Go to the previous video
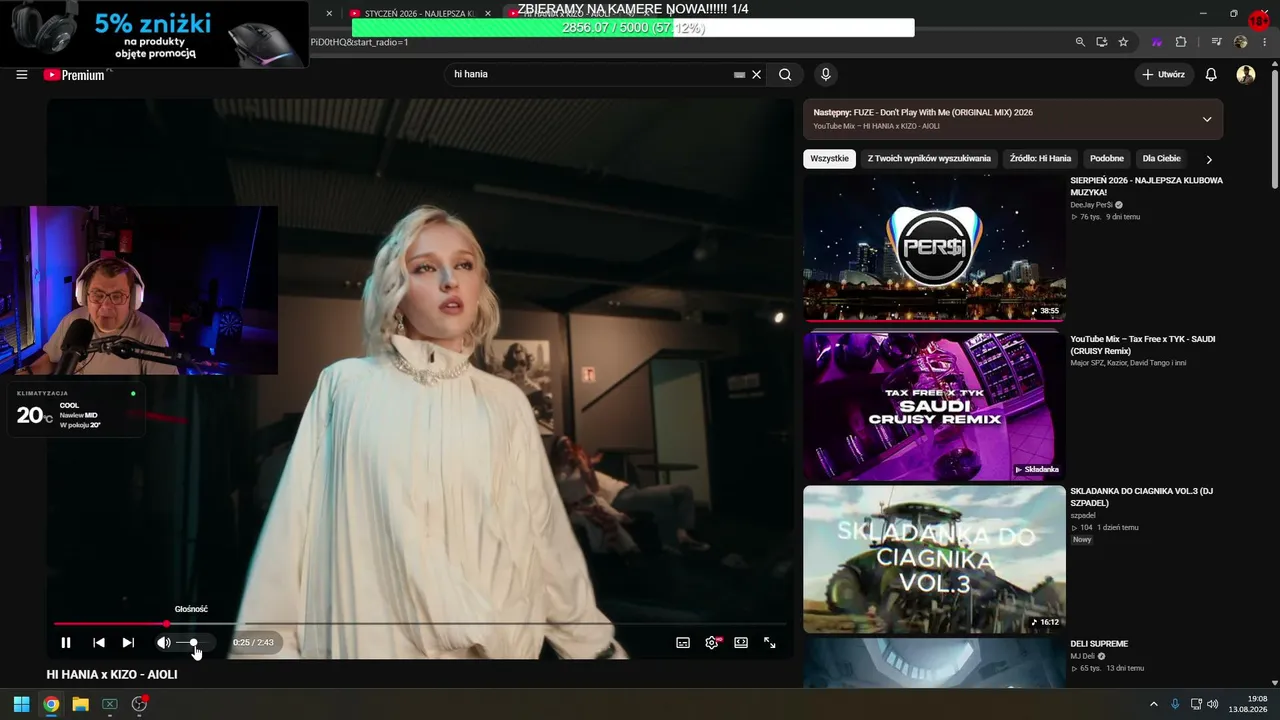Screen dimensions: 1280x720 (x=98, y=643)
